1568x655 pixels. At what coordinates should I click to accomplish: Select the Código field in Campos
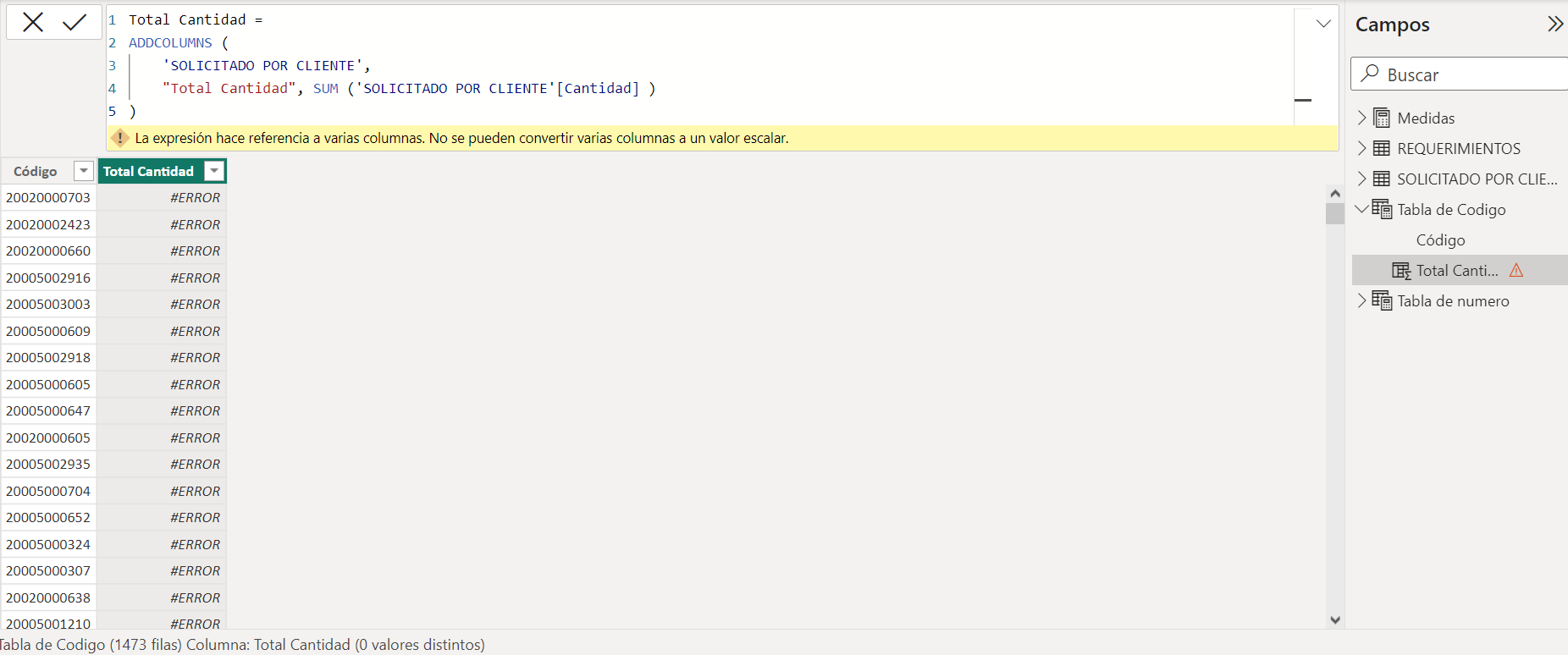click(x=1440, y=240)
